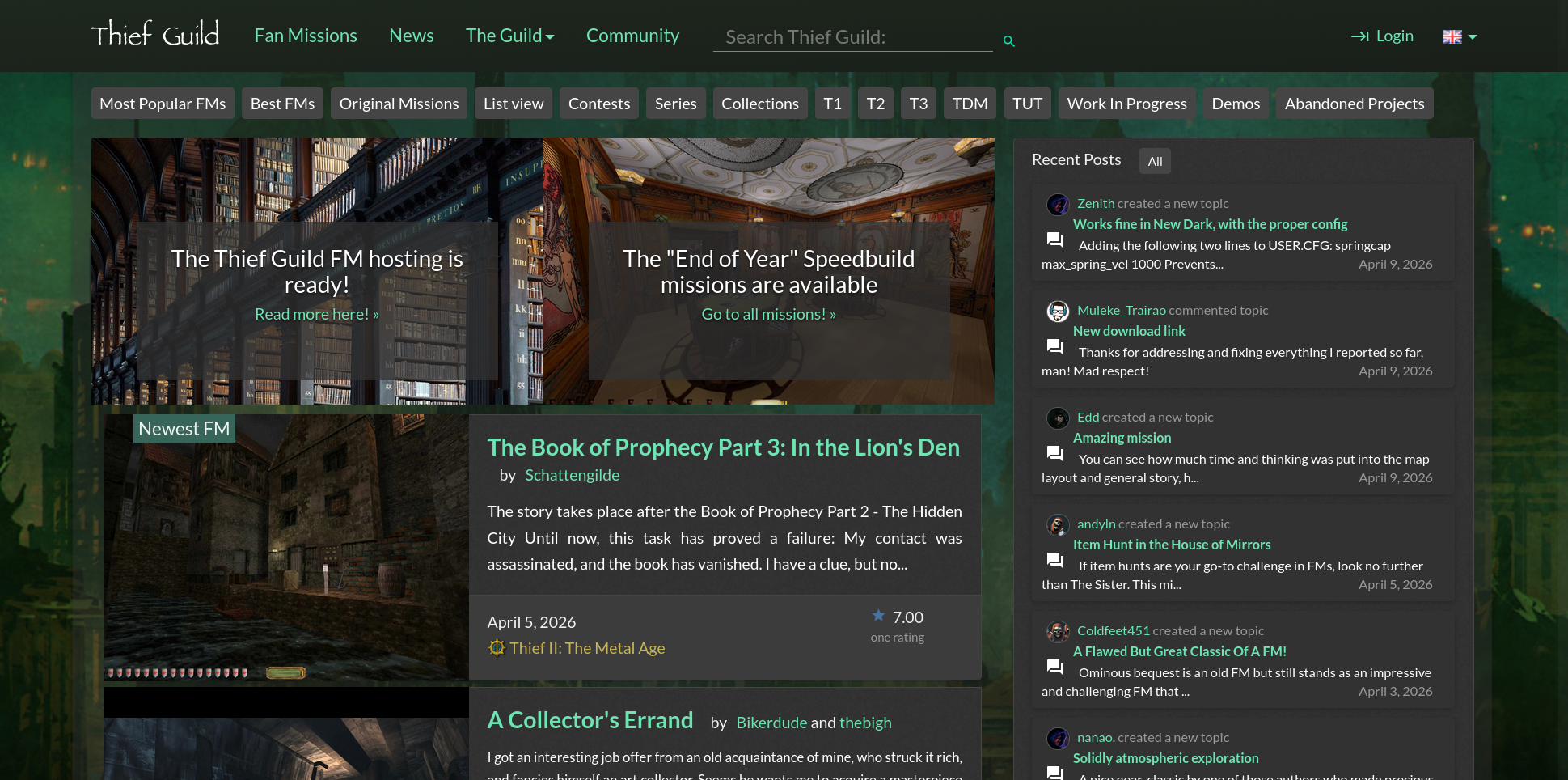
Task: Click the Login arrow icon
Action: click(1358, 36)
